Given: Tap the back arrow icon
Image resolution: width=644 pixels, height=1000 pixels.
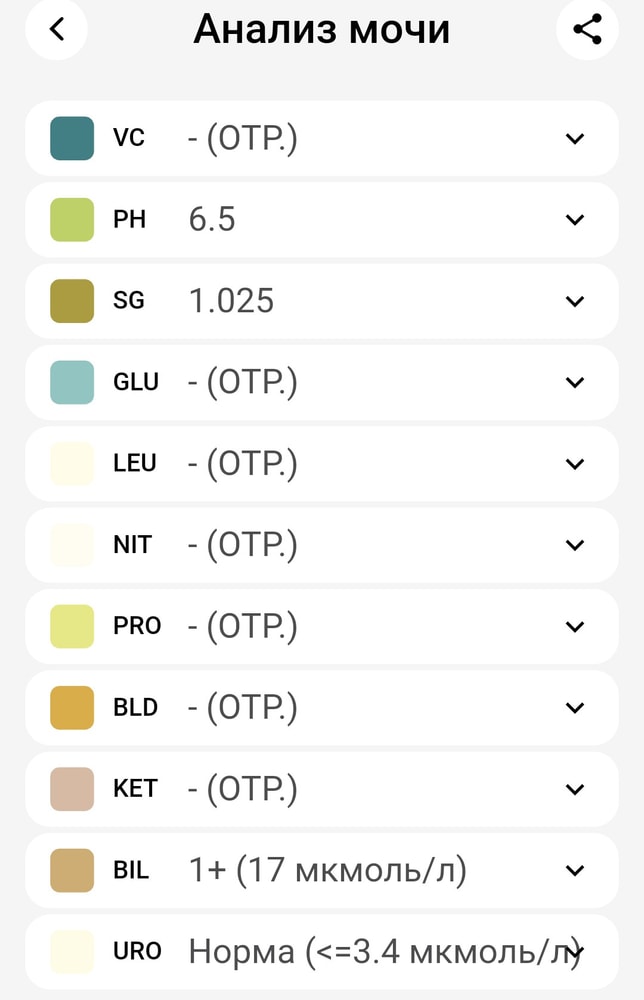Looking at the screenshot, I should click(57, 30).
